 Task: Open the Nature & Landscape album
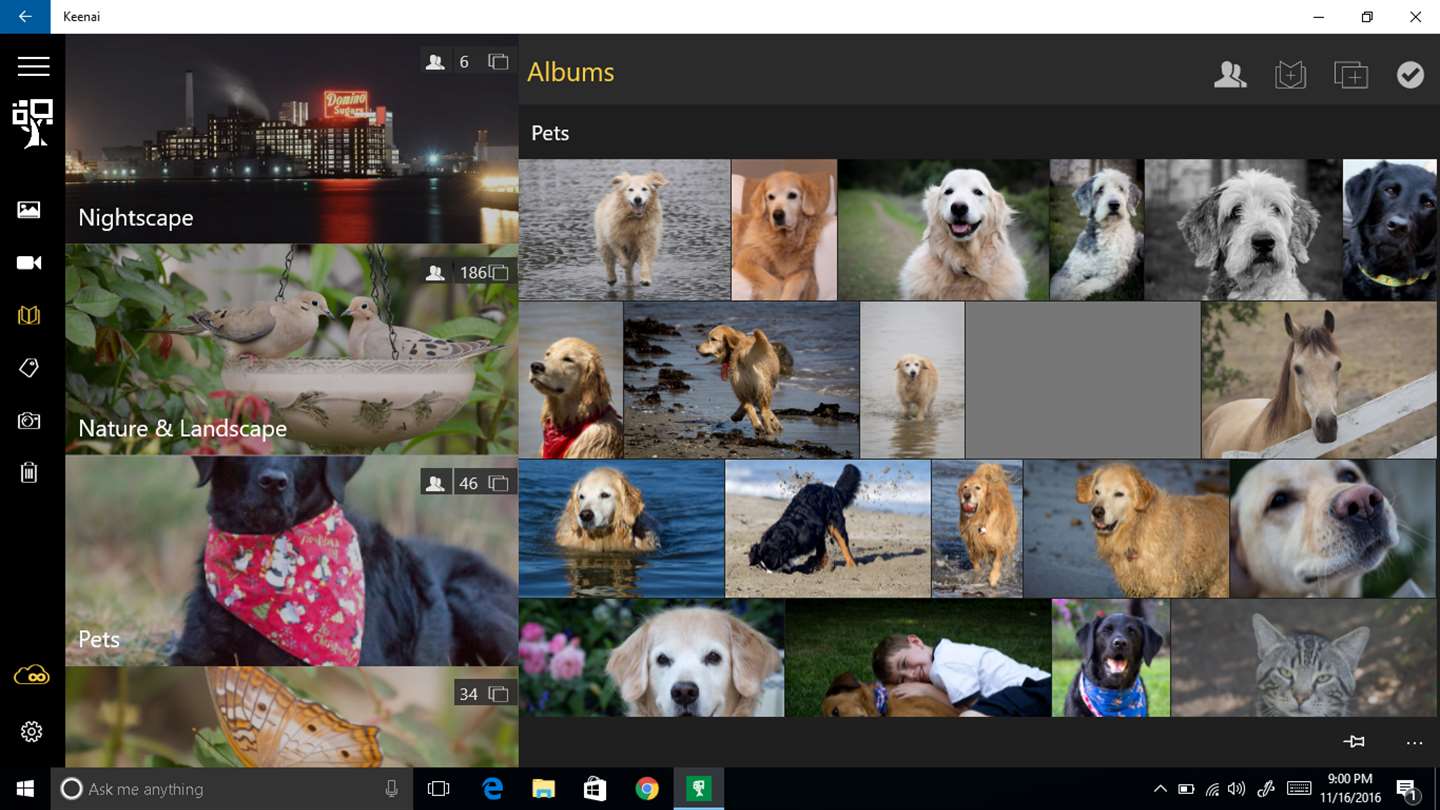[292, 350]
